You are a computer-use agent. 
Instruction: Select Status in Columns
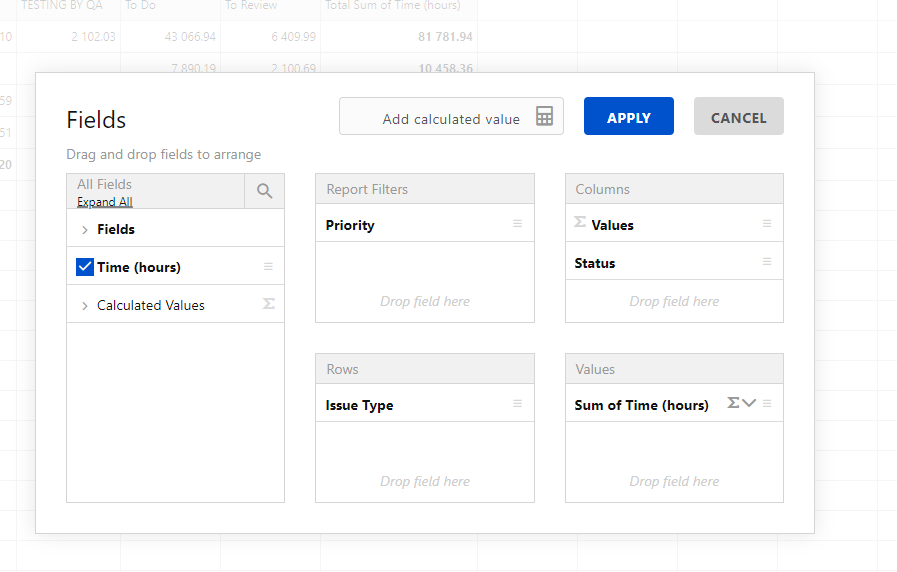[x=595, y=264]
